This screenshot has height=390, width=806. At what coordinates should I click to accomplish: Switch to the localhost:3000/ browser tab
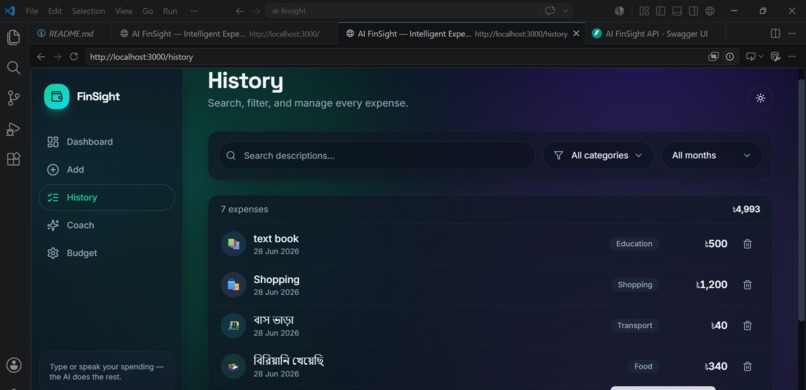(x=225, y=33)
